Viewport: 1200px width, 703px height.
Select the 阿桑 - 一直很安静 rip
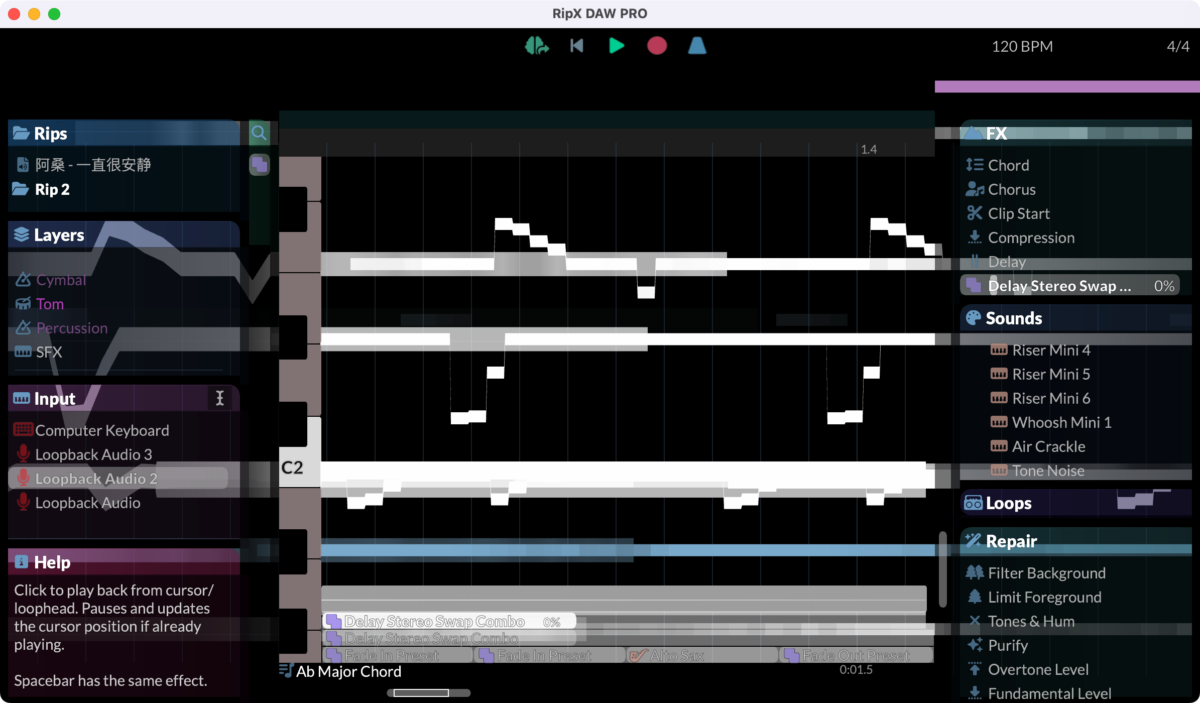click(93, 165)
